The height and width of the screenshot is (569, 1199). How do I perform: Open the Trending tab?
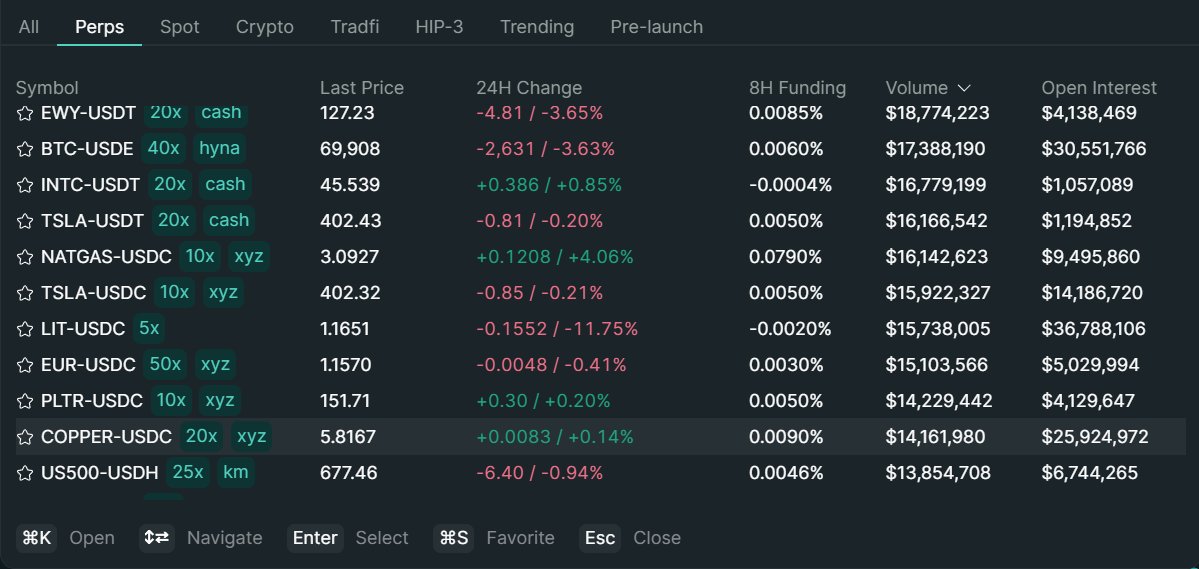[x=537, y=27]
